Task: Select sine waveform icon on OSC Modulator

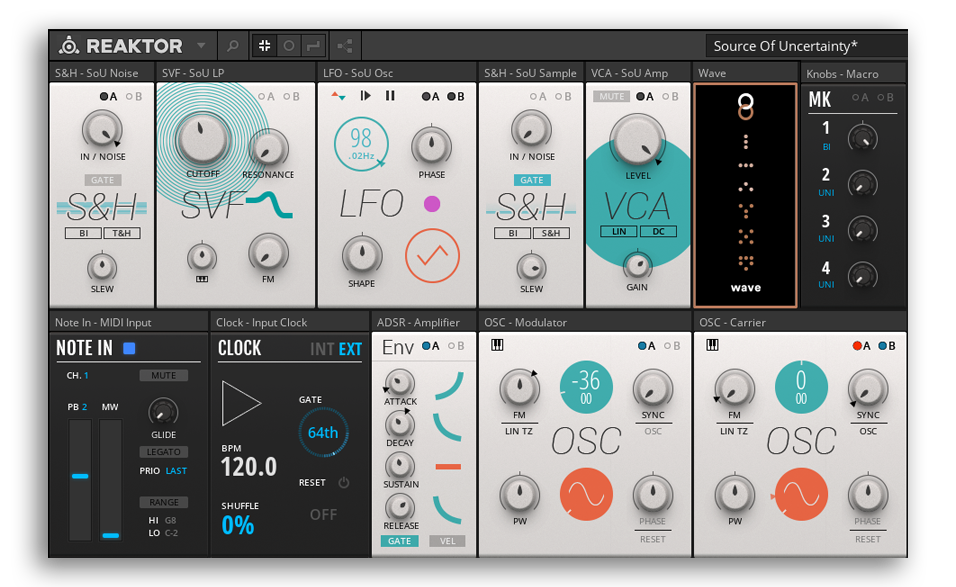Action: click(586, 494)
